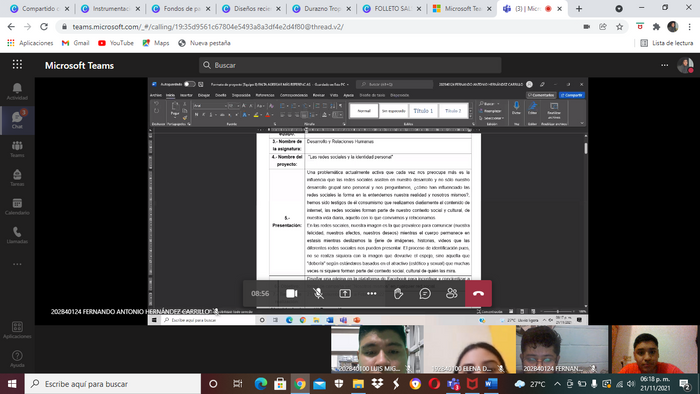
Task: Reload the Chrome page
Action: click(44, 27)
